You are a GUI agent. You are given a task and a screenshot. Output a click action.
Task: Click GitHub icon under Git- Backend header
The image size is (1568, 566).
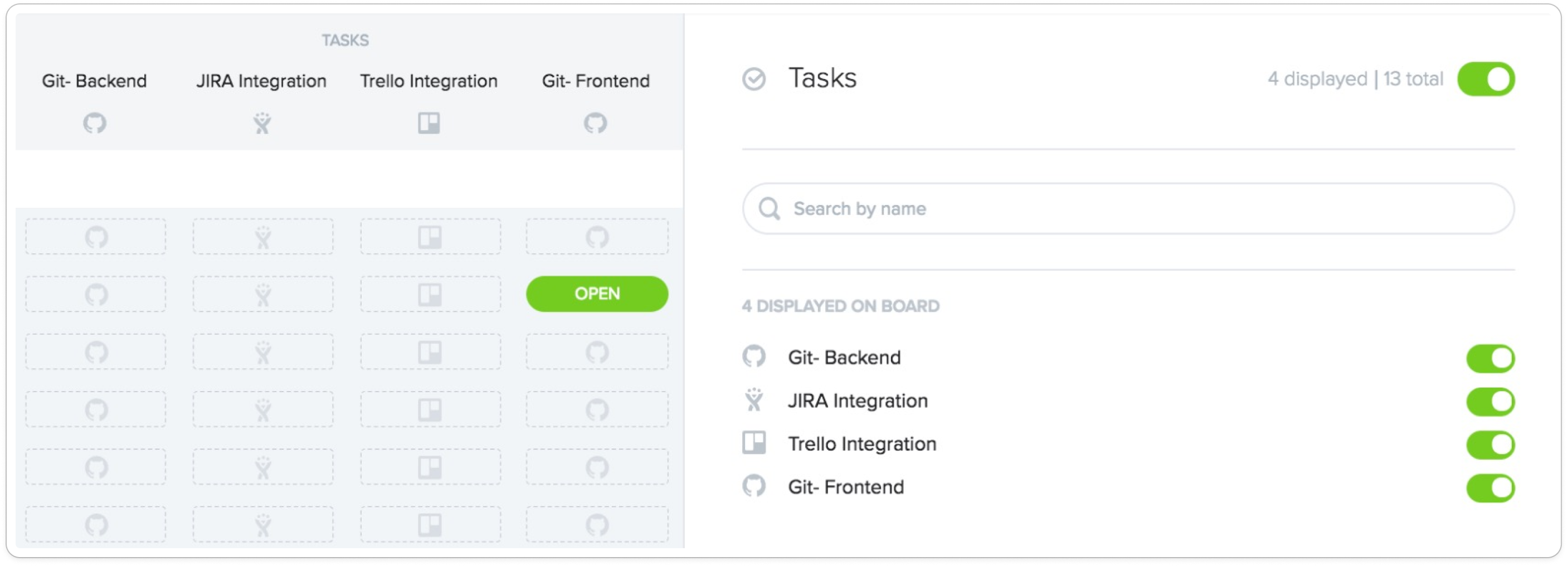(95, 124)
